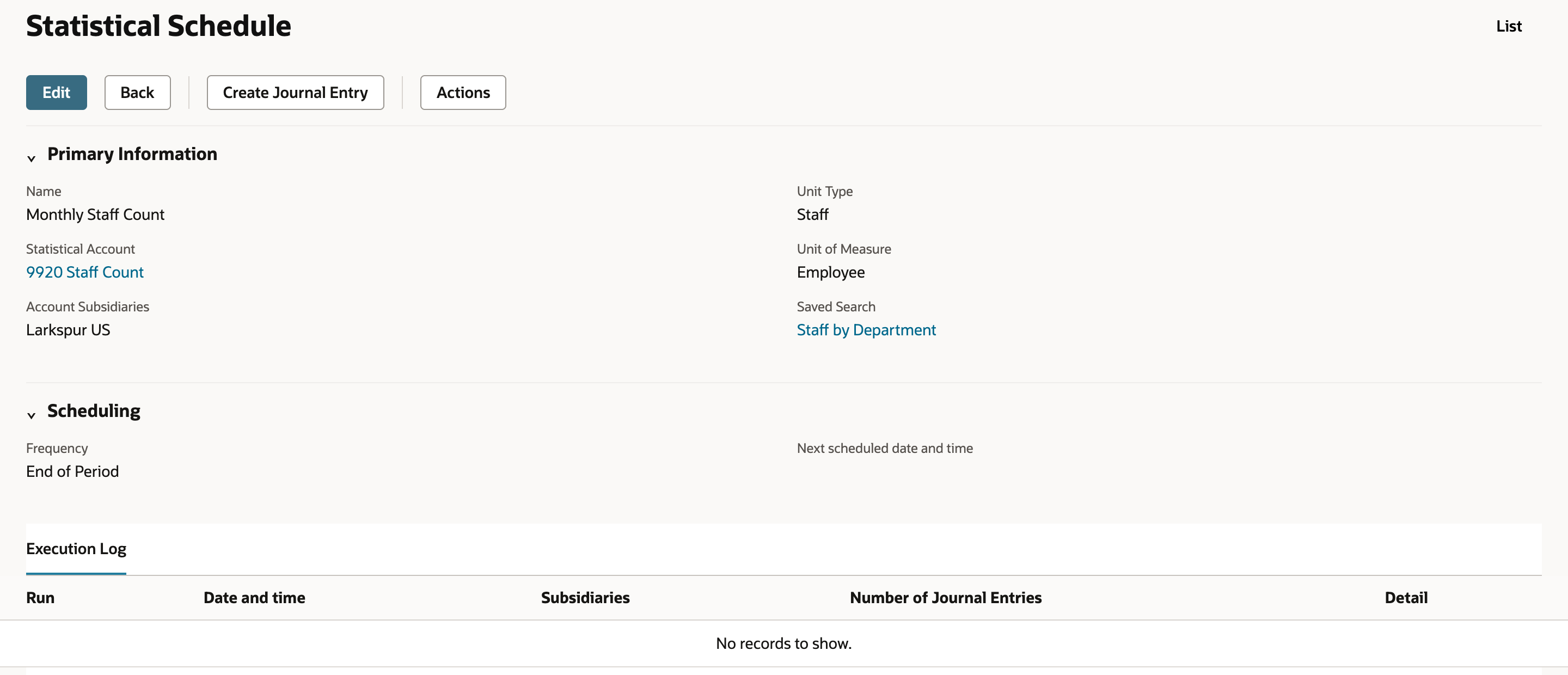Viewport: 1568px width, 675px height.
Task: Go back with the Back button
Action: pyautogui.click(x=137, y=93)
